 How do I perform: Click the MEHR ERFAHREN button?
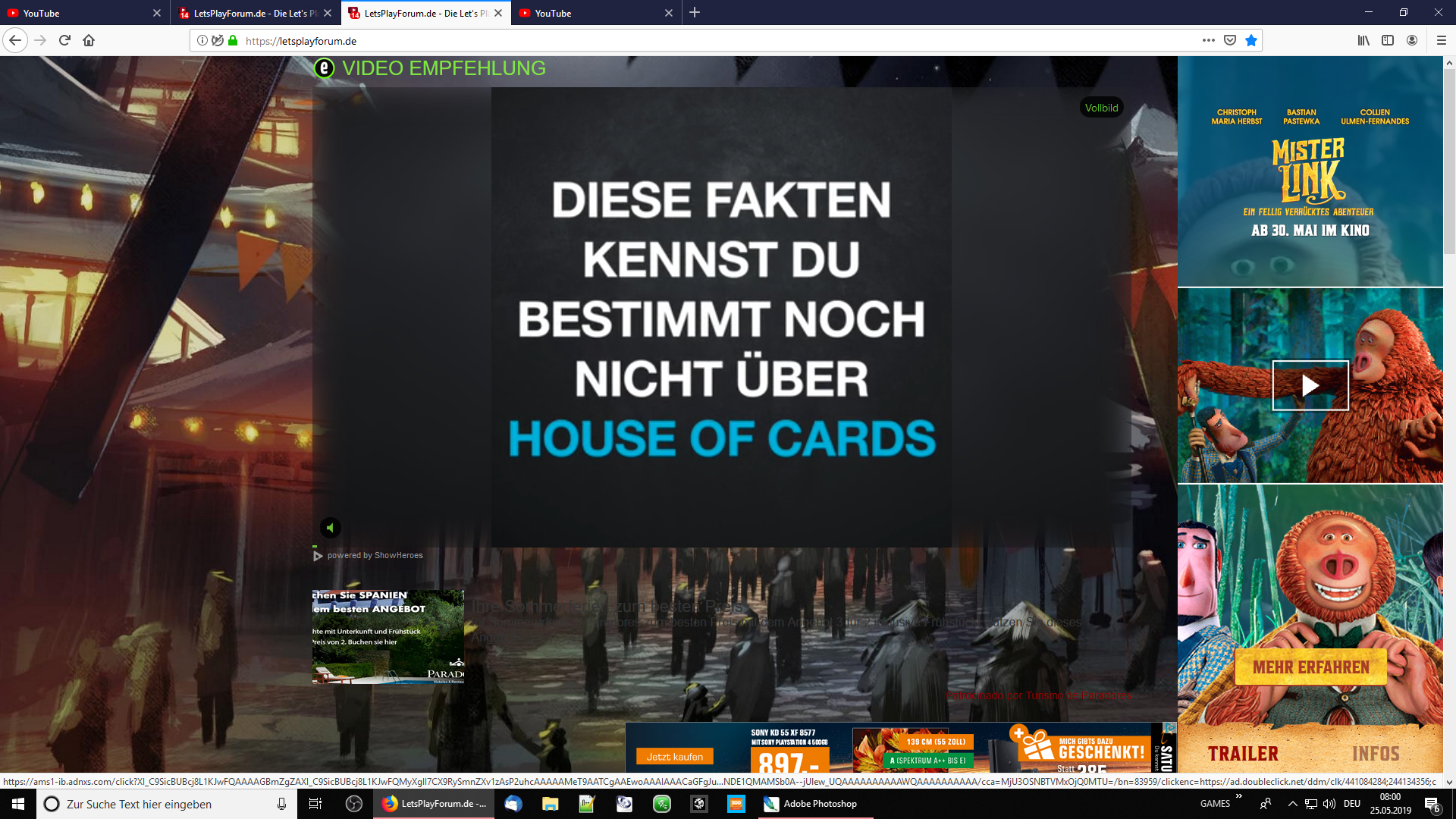point(1311,667)
